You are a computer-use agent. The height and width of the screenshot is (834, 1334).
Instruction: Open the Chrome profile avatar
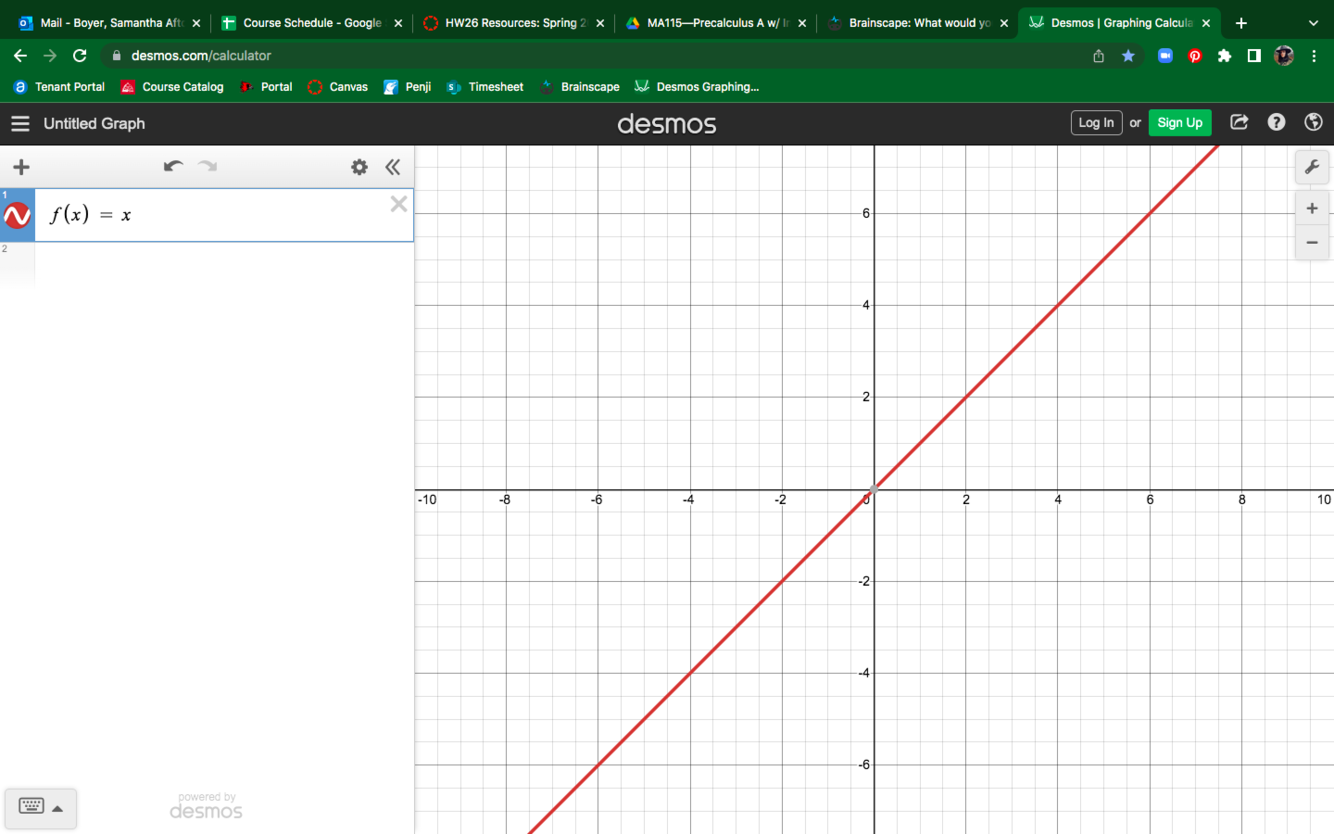[x=1284, y=56]
